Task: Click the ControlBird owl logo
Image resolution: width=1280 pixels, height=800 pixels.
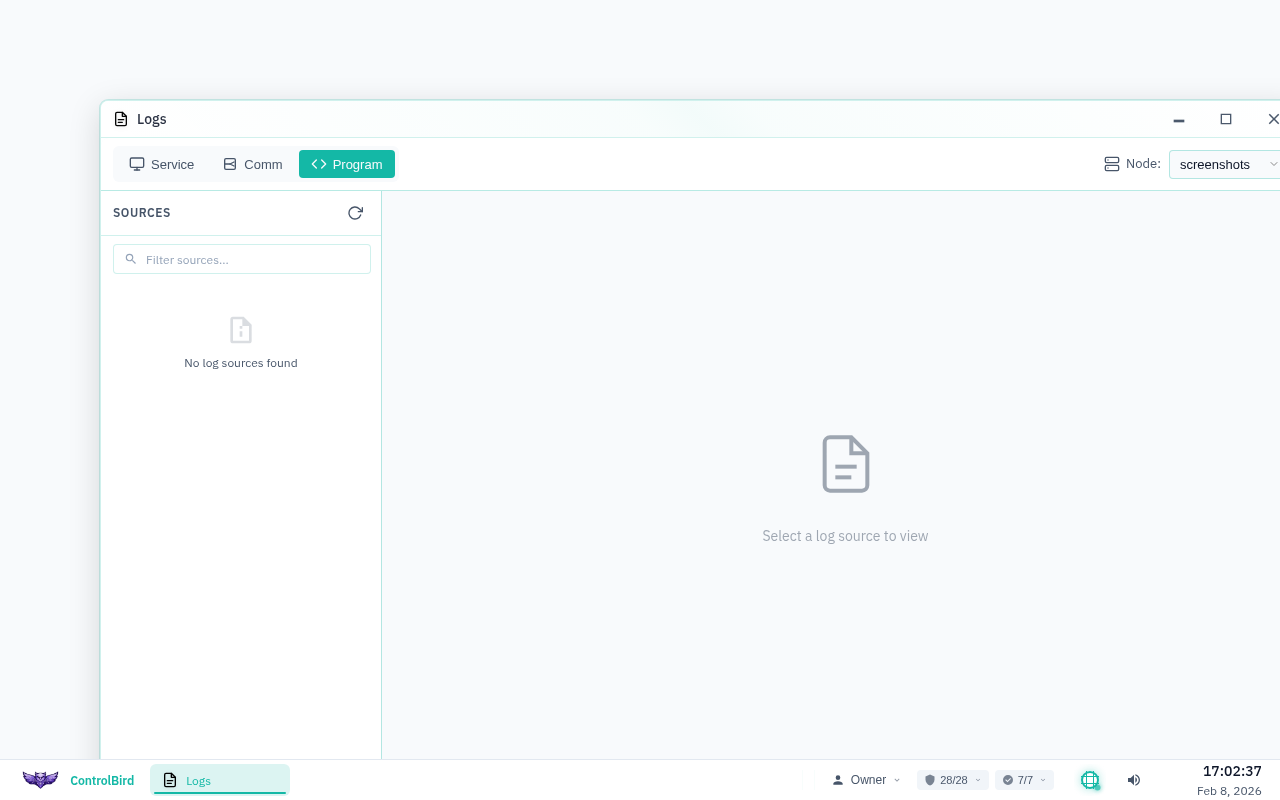Action: click(41, 780)
